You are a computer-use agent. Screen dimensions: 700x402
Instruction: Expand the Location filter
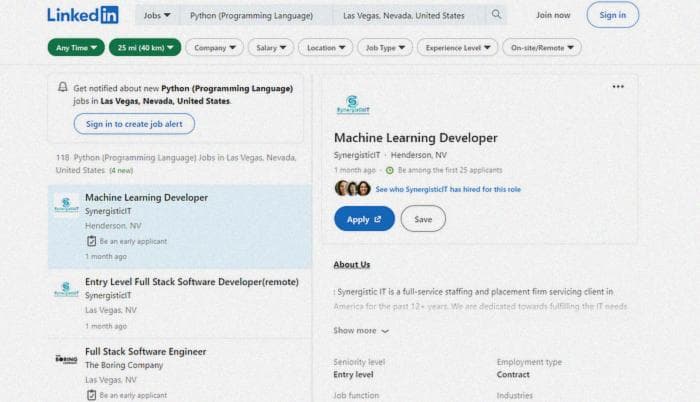(x=325, y=47)
